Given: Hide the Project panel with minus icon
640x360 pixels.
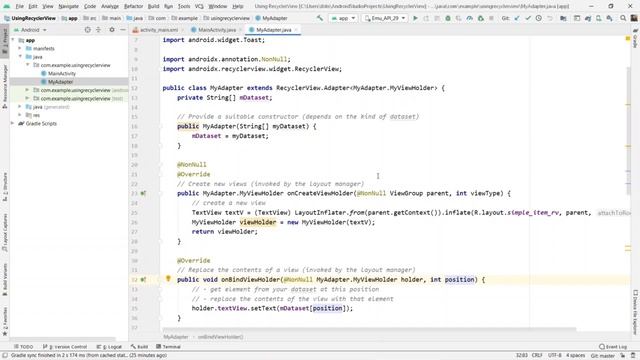Looking at the screenshot, I should [x=123, y=30].
